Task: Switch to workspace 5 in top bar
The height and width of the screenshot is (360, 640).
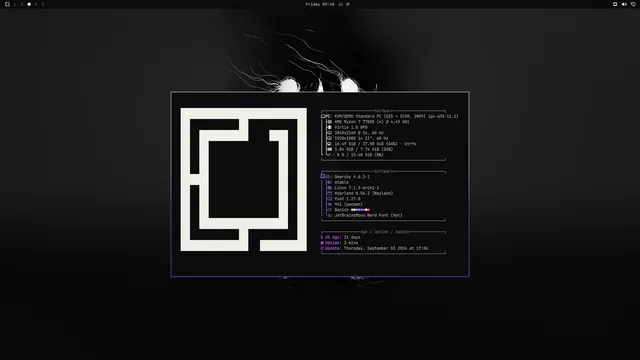Action: (43, 4)
